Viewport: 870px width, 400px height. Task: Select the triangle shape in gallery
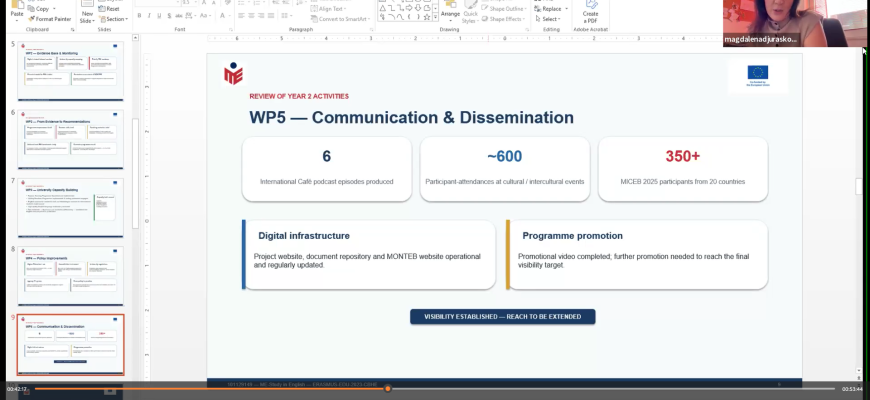point(382,8)
